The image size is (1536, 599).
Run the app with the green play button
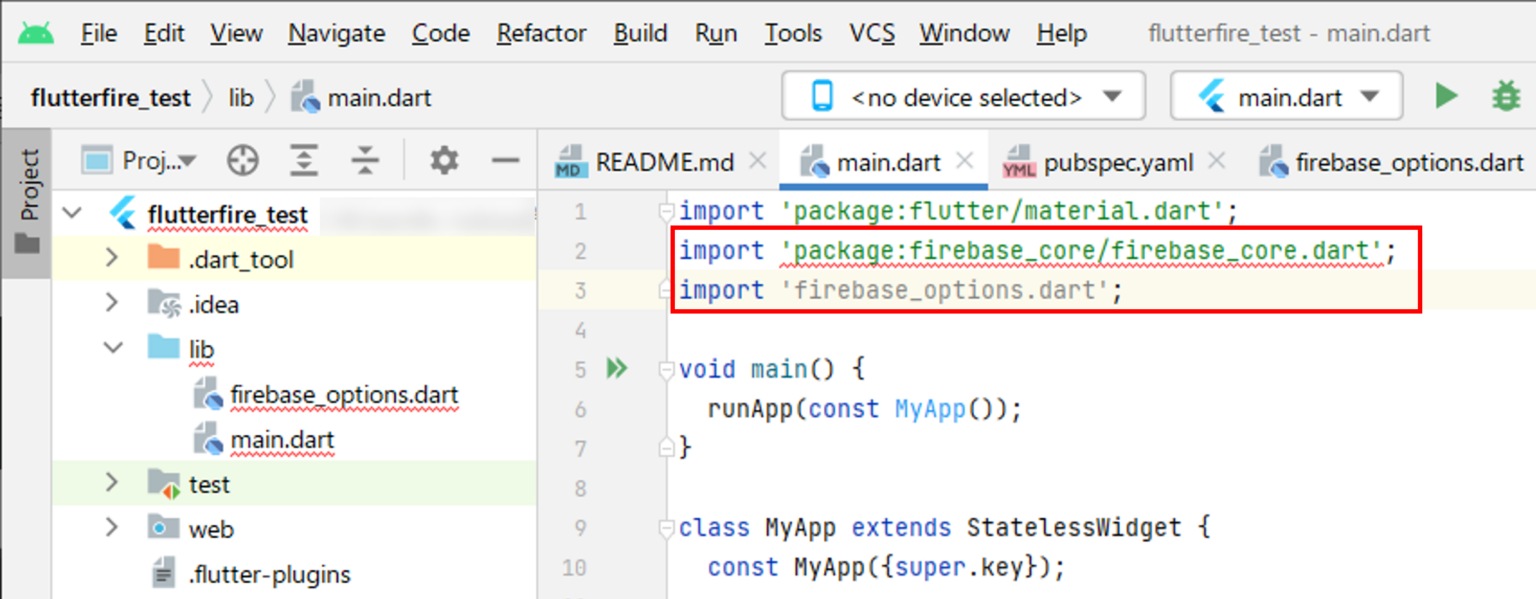tap(1447, 96)
